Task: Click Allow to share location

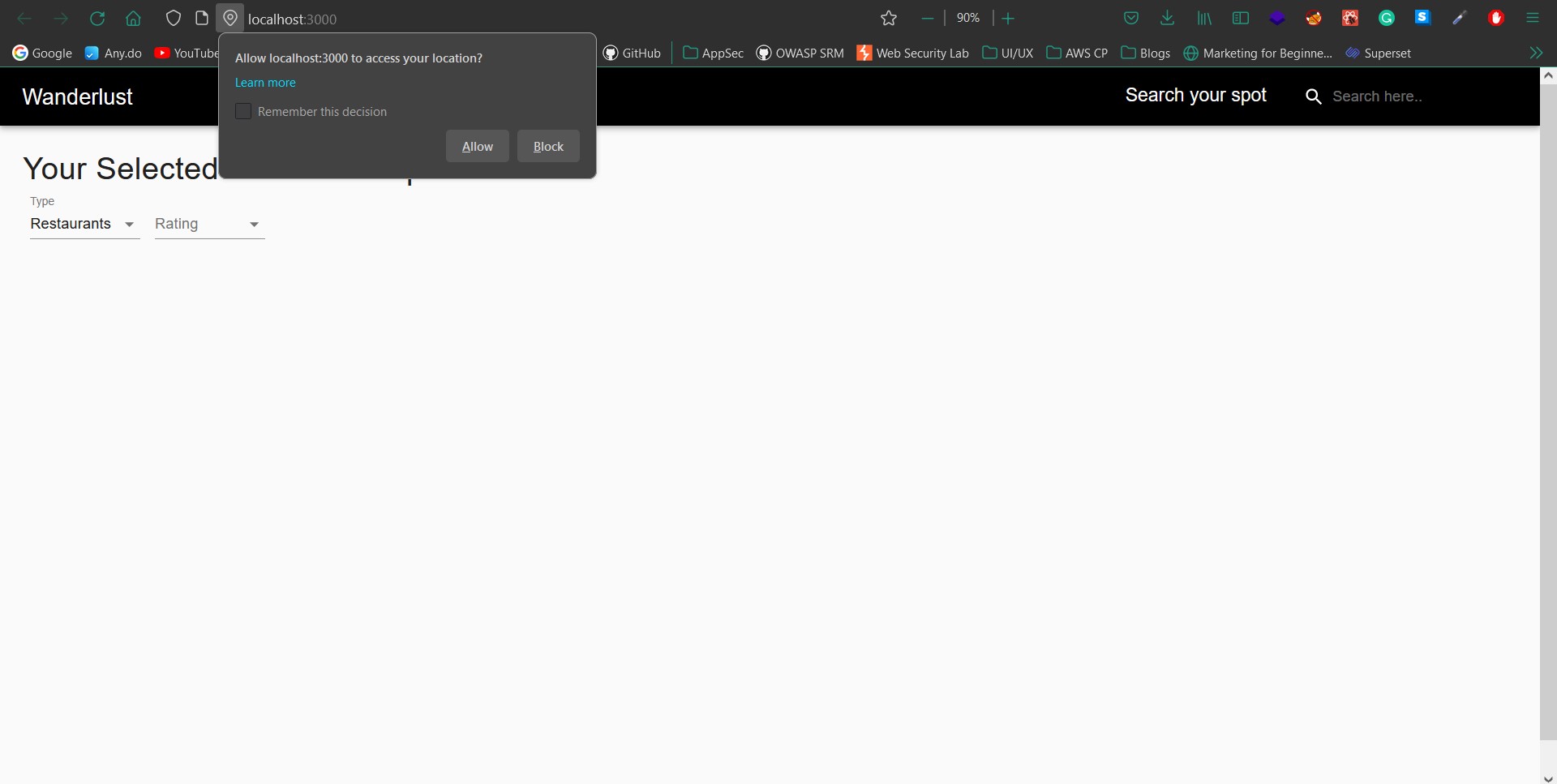Action: click(477, 146)
